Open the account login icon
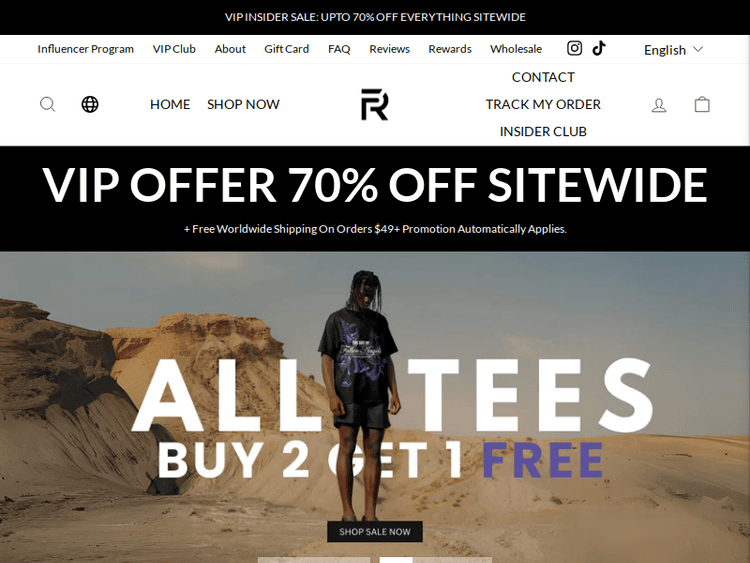750x563 pixels. 659,105
